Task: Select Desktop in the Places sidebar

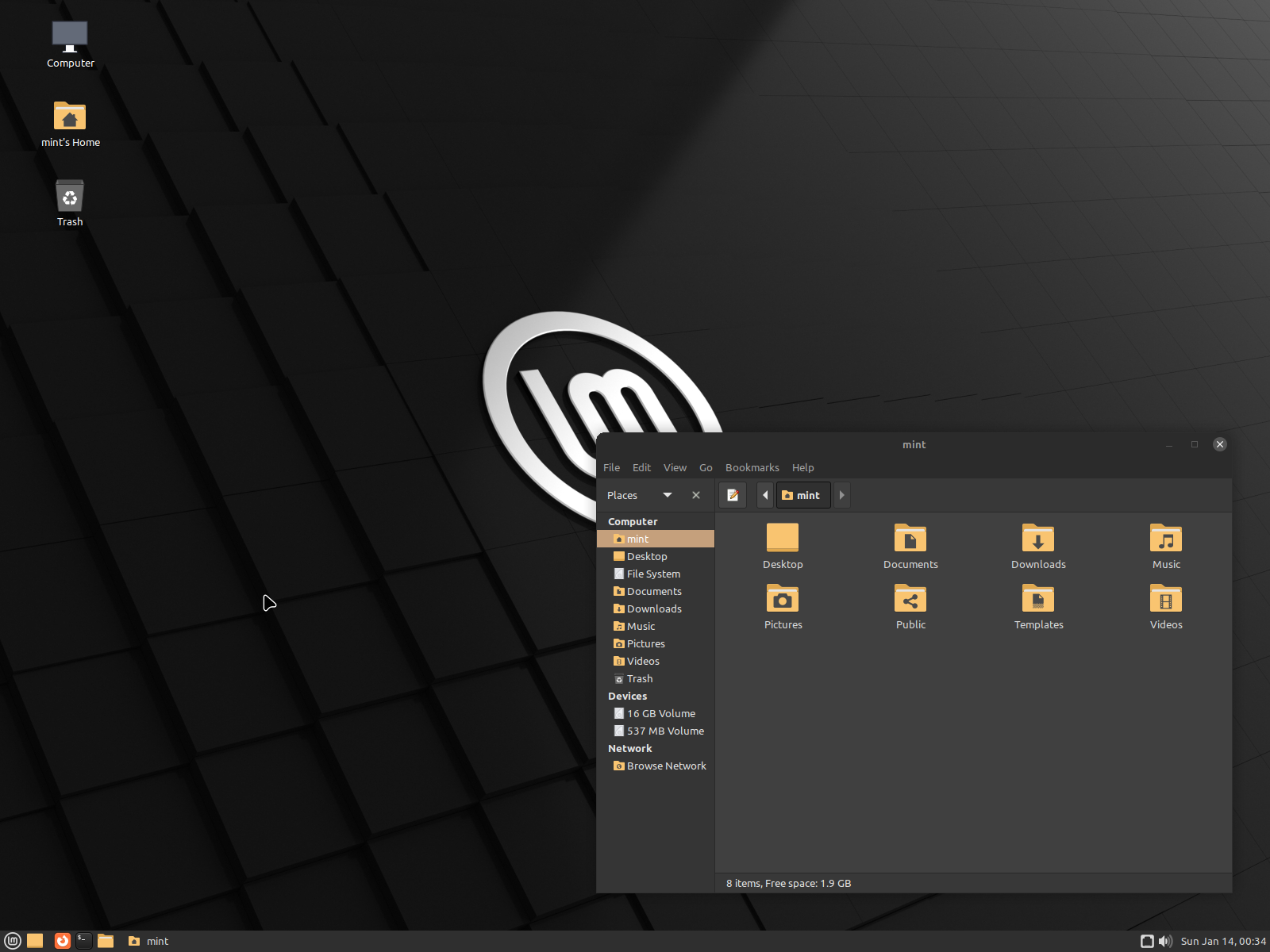Action: click(x=656, y=556)
